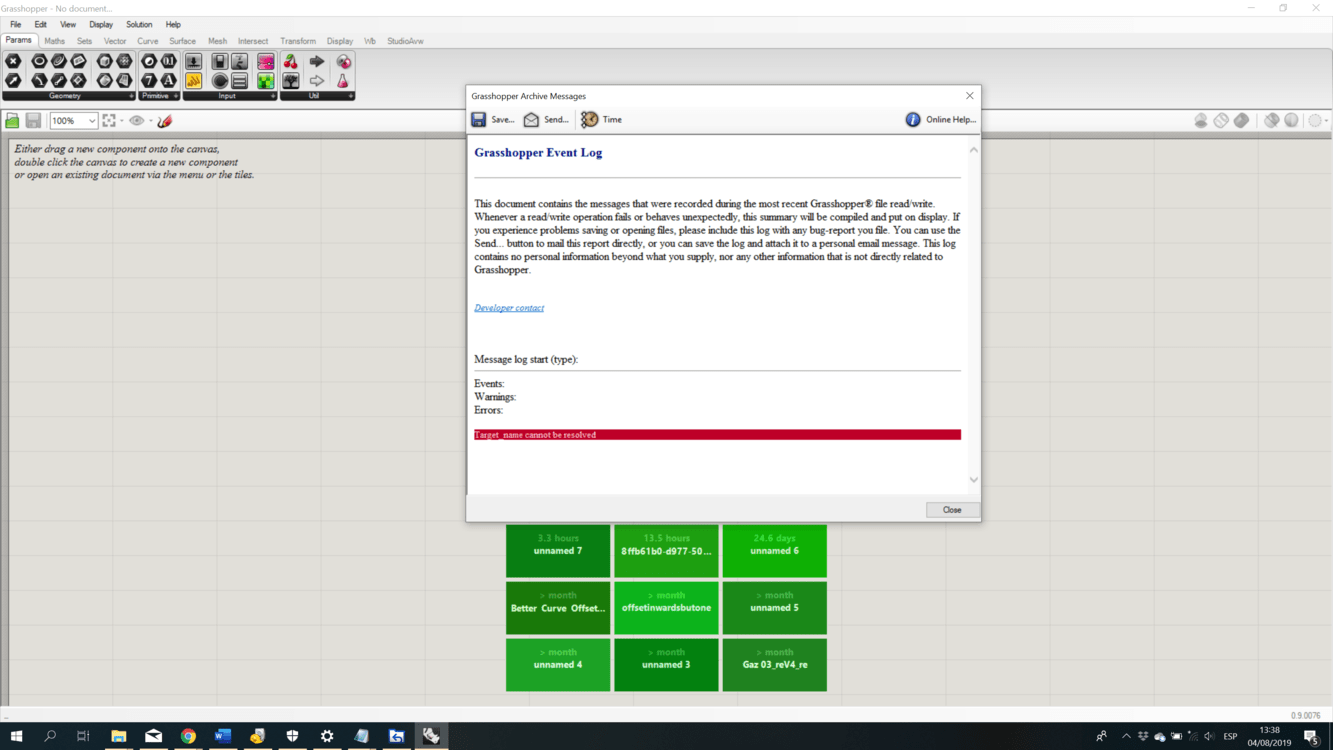Viewport: 1333px width, 750px height.
Task: Expand the Primitive panel dropdown
Action: coord(176,96)
